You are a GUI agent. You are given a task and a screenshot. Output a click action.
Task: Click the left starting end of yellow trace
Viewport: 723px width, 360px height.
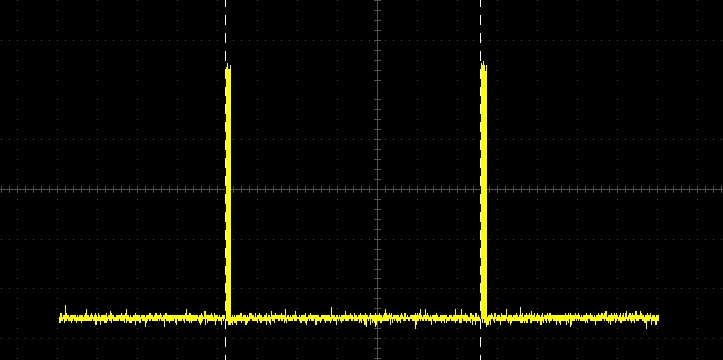(x=61, y=318)
